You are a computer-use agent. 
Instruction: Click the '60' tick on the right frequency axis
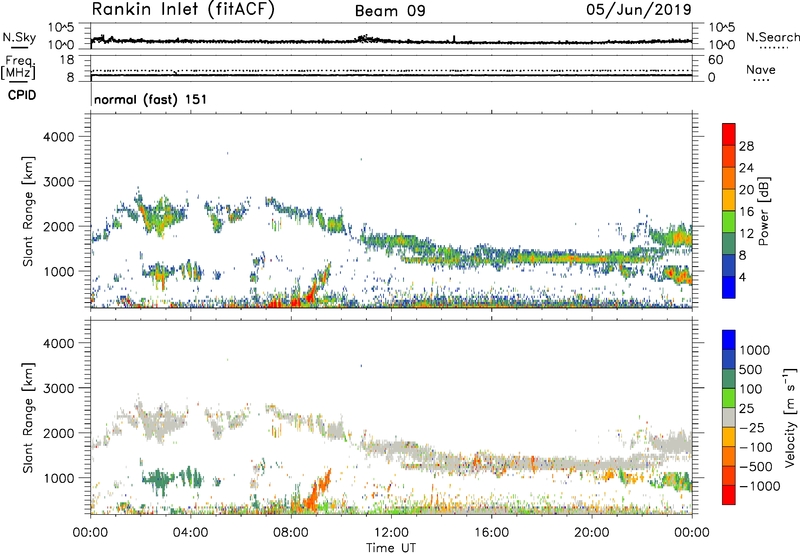point(715,60)
